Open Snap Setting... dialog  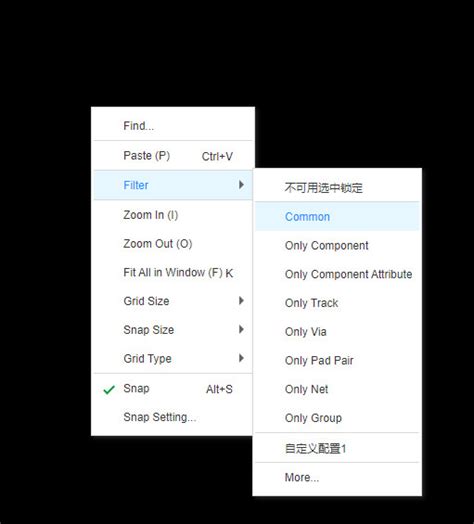pyautogui.click(x=173, y=417)
